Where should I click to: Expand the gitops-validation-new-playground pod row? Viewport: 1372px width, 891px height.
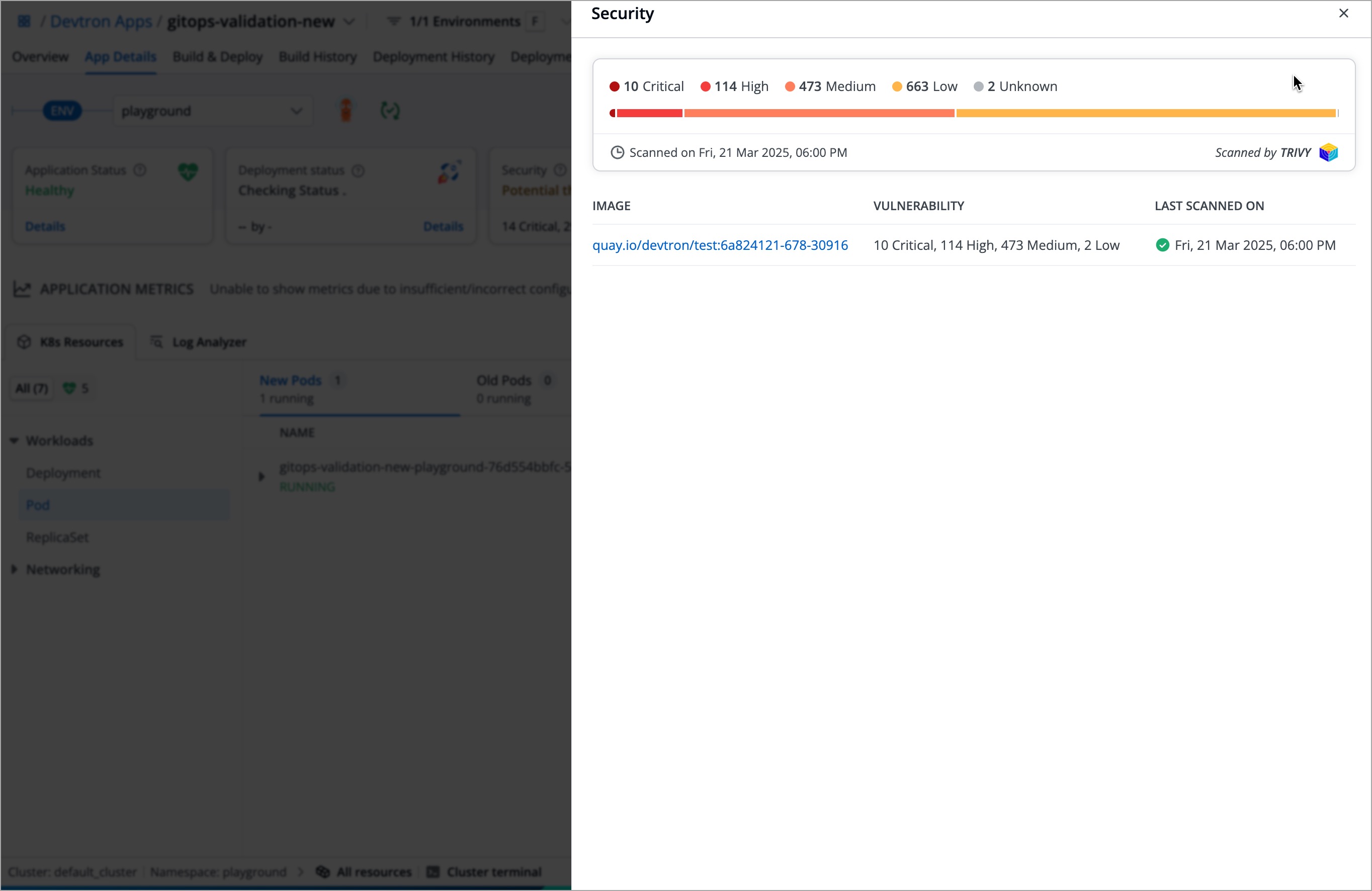[x=261, y=476]
